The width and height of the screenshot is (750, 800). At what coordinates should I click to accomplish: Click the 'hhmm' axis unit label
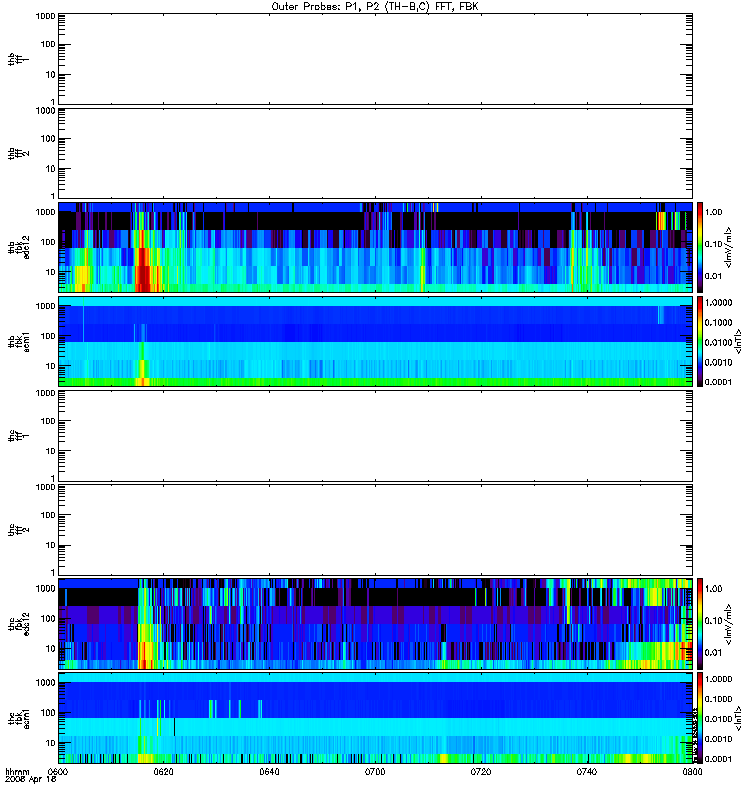click(x=17, y=772)
